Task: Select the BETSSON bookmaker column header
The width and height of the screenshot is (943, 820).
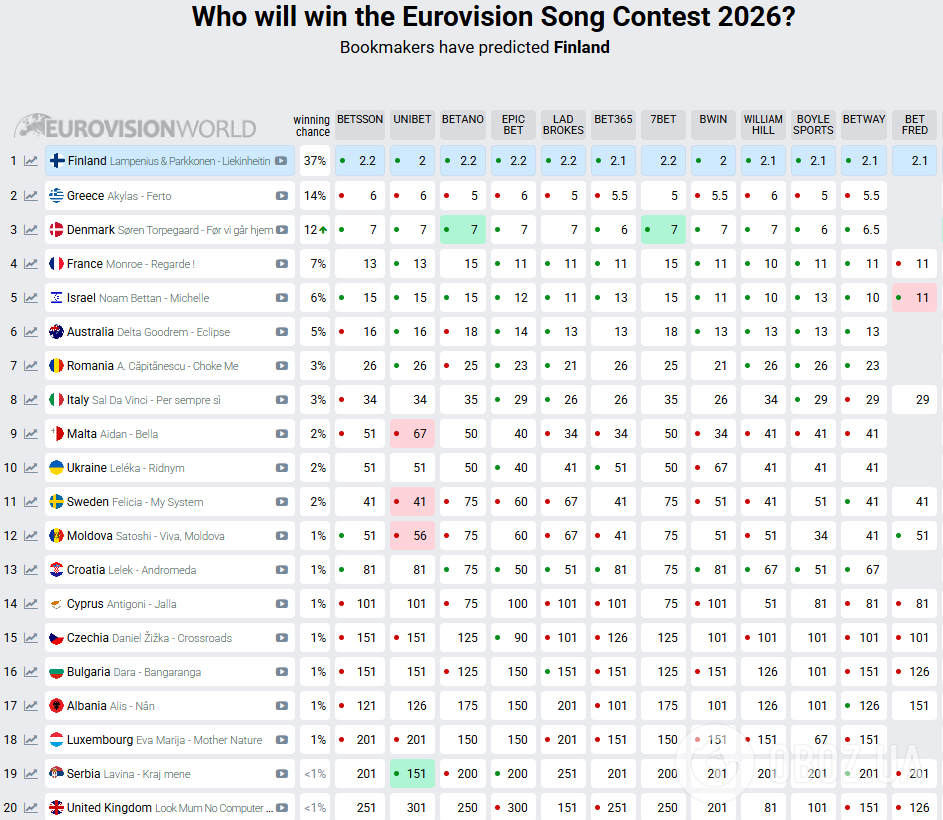Action: click(360, 125)
